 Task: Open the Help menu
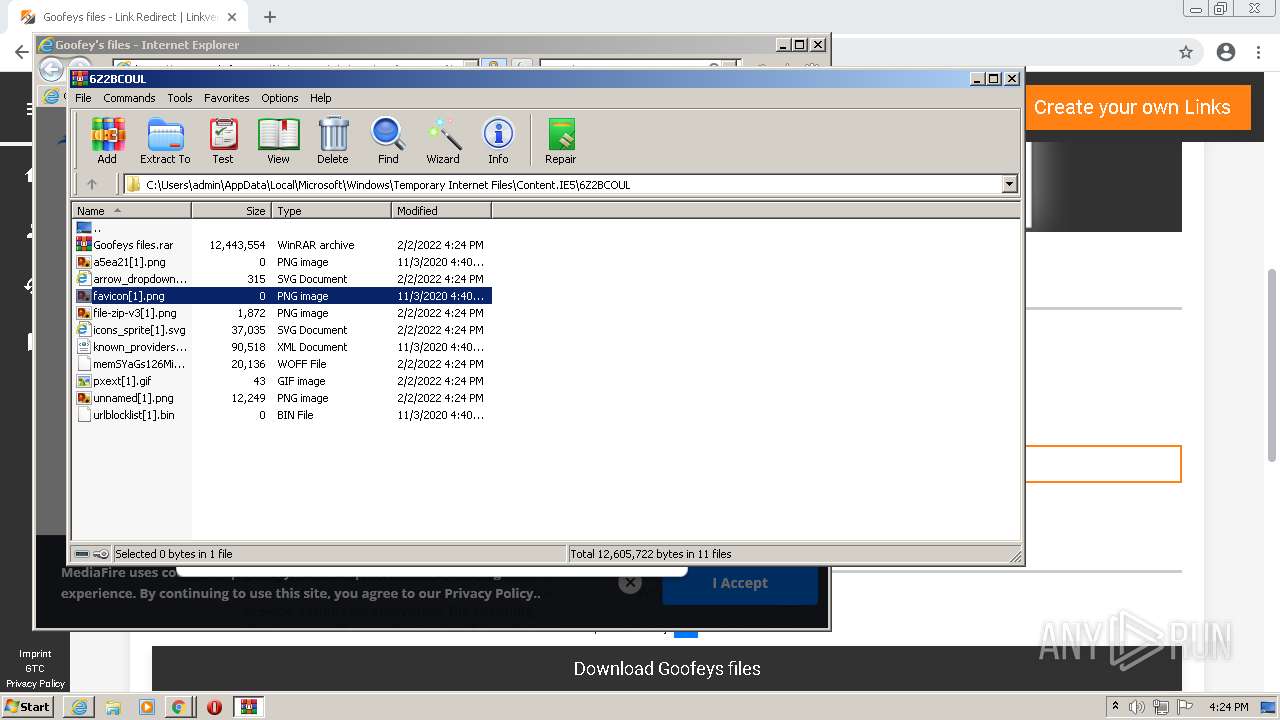tap(320, 98)
